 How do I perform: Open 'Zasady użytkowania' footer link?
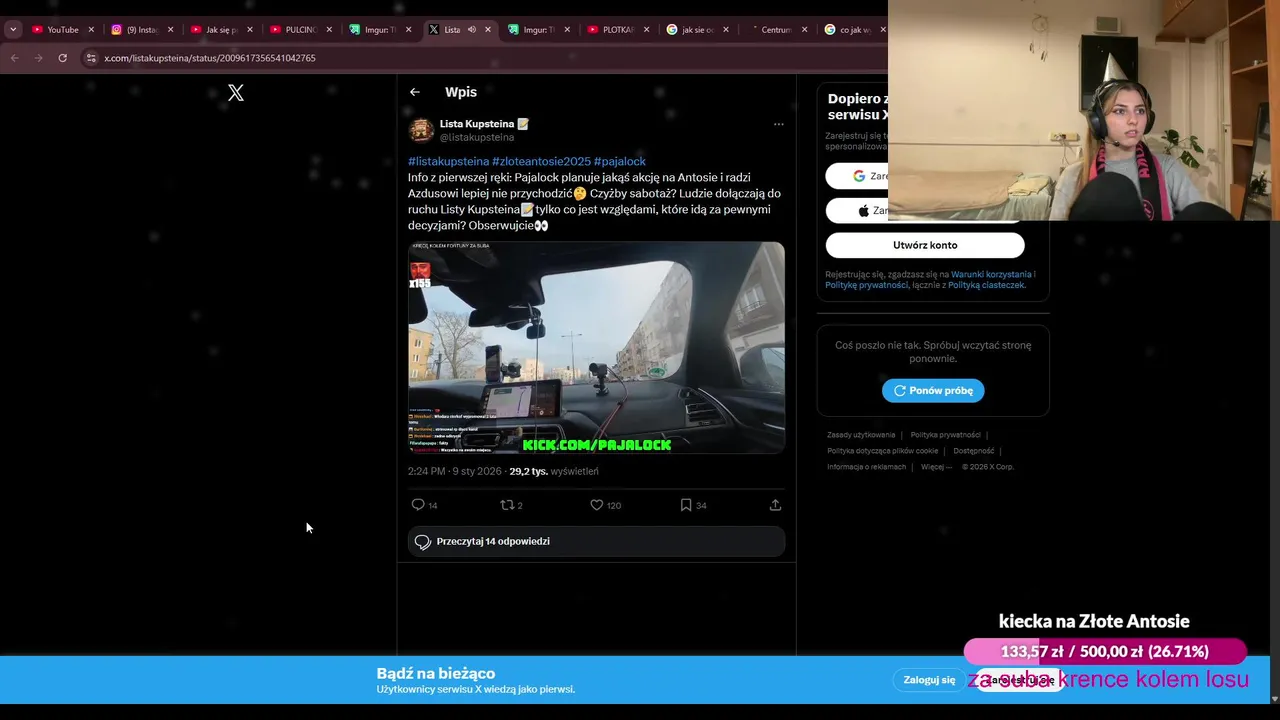tap(861, 435)
